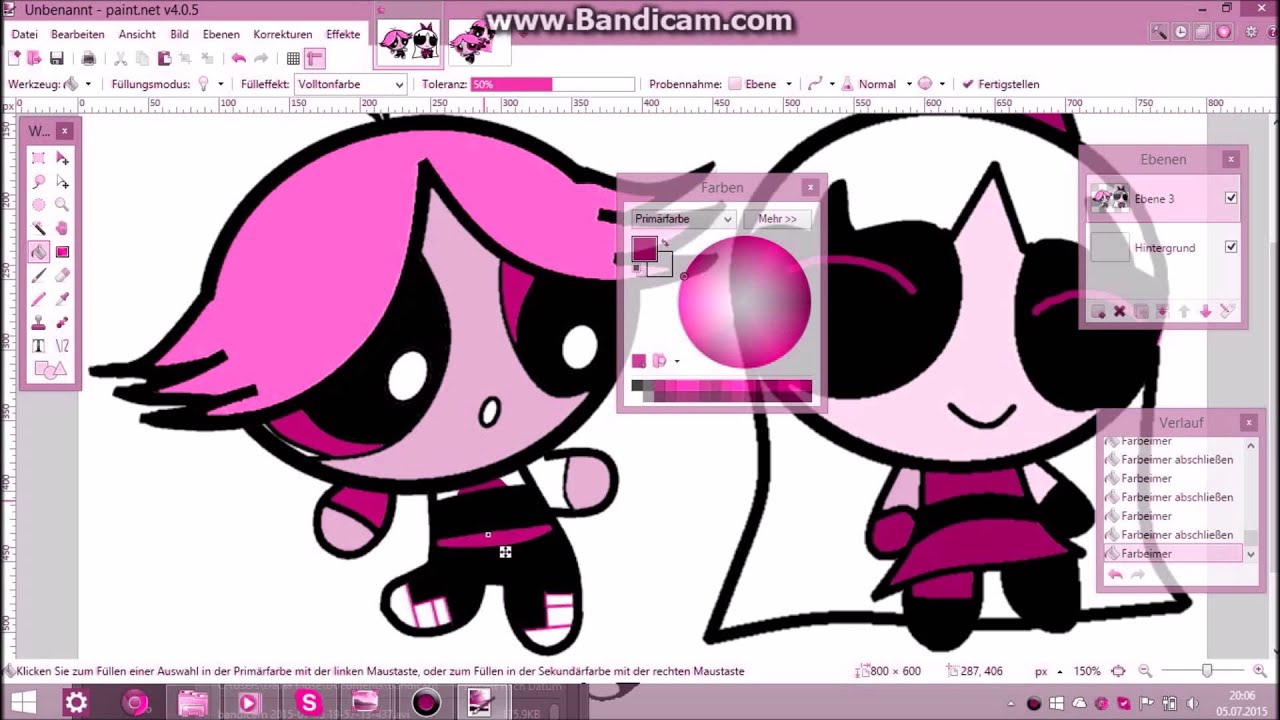Screen dimensions: 1280x720
Task: Select the Shapes tool
Action: coord(50,370)
